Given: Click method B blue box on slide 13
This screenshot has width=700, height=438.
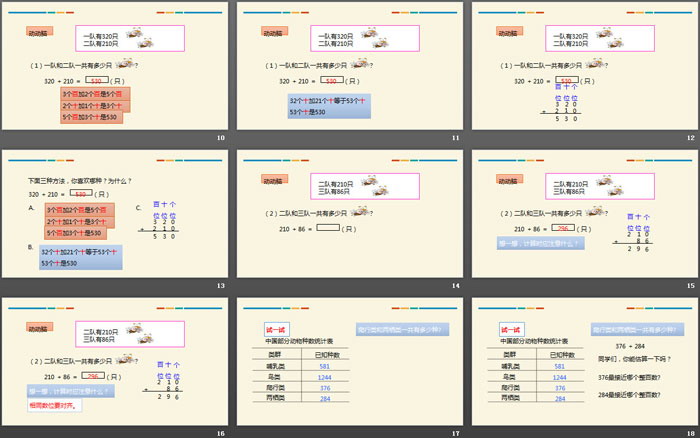Looking at the screenshot, I should pyautogui.click(x=81, y=257).
